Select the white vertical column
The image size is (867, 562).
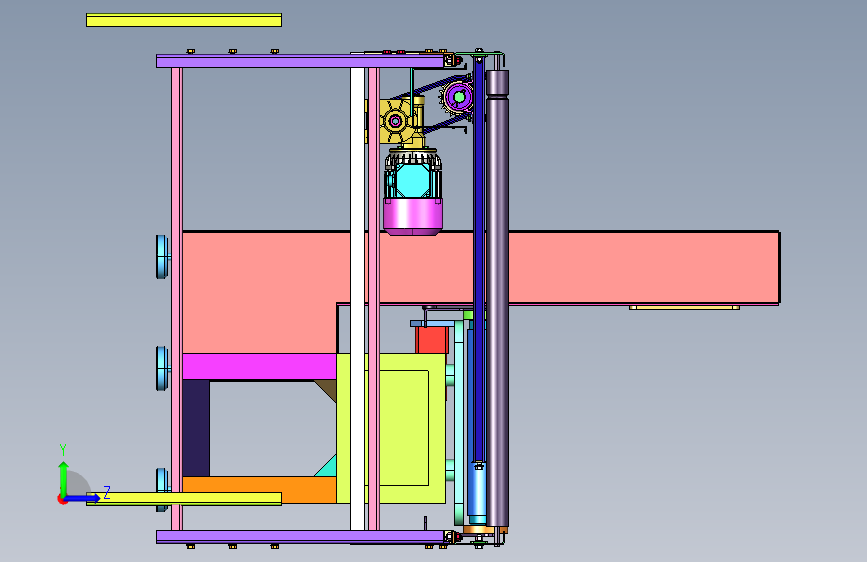pos(358,299)
